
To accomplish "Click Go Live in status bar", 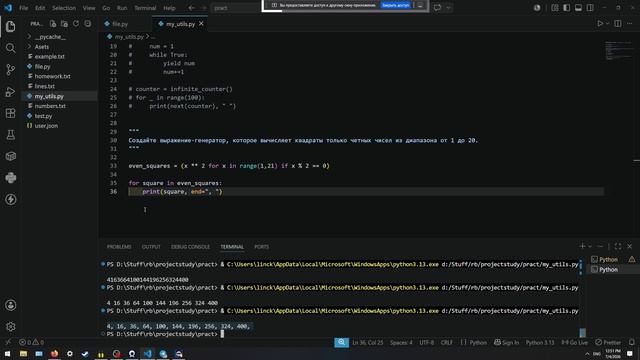I will 575,342.
